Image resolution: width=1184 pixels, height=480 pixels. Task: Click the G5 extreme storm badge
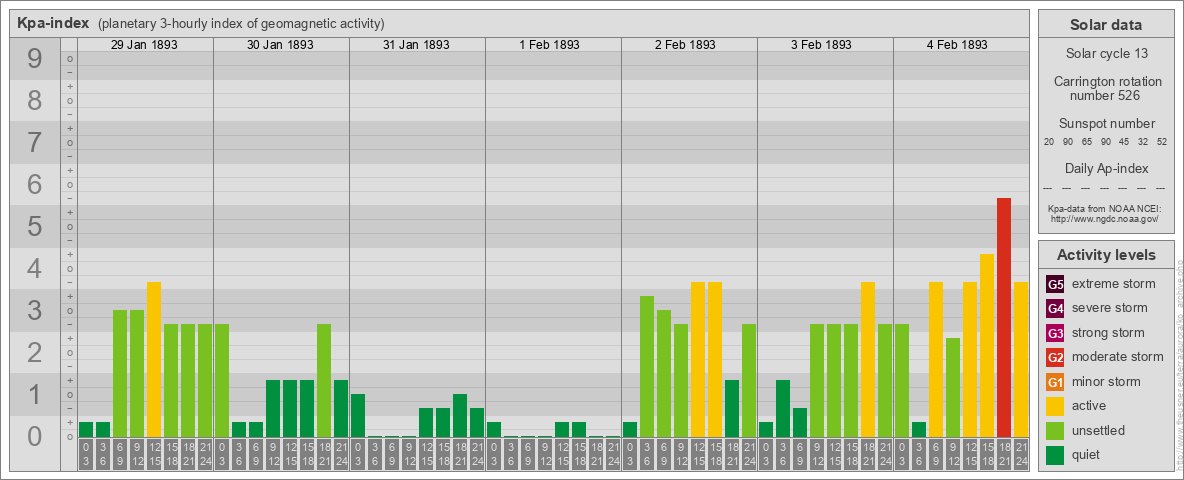coord(1055,285)
